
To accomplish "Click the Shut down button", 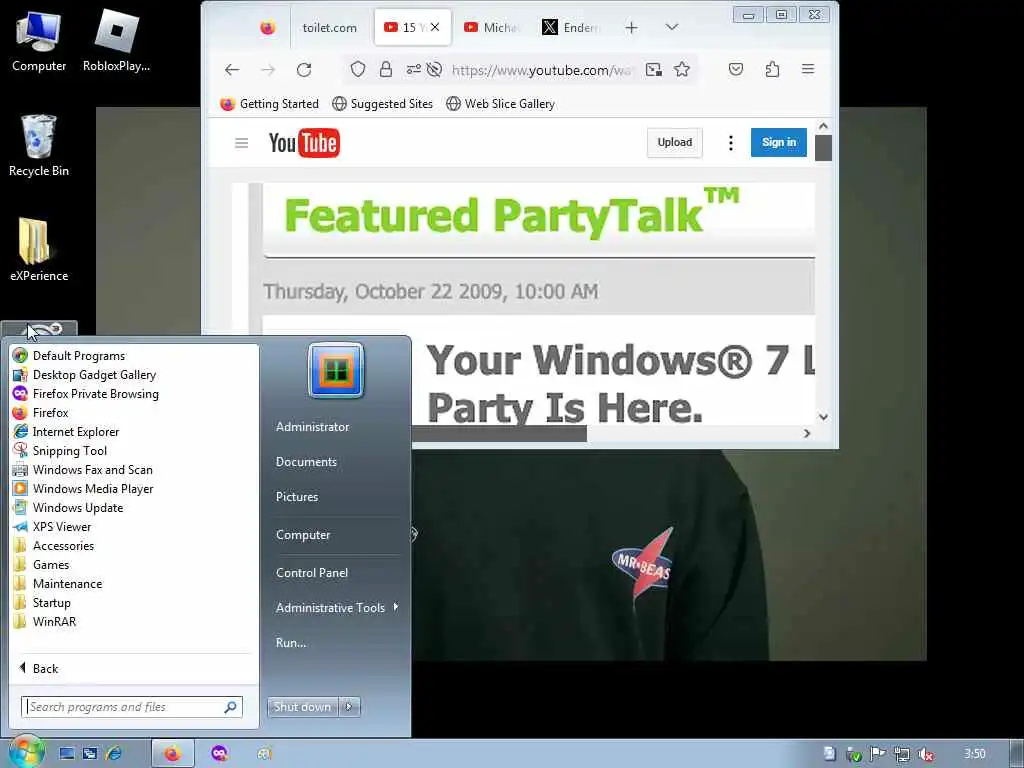I will tap(302, 707).
